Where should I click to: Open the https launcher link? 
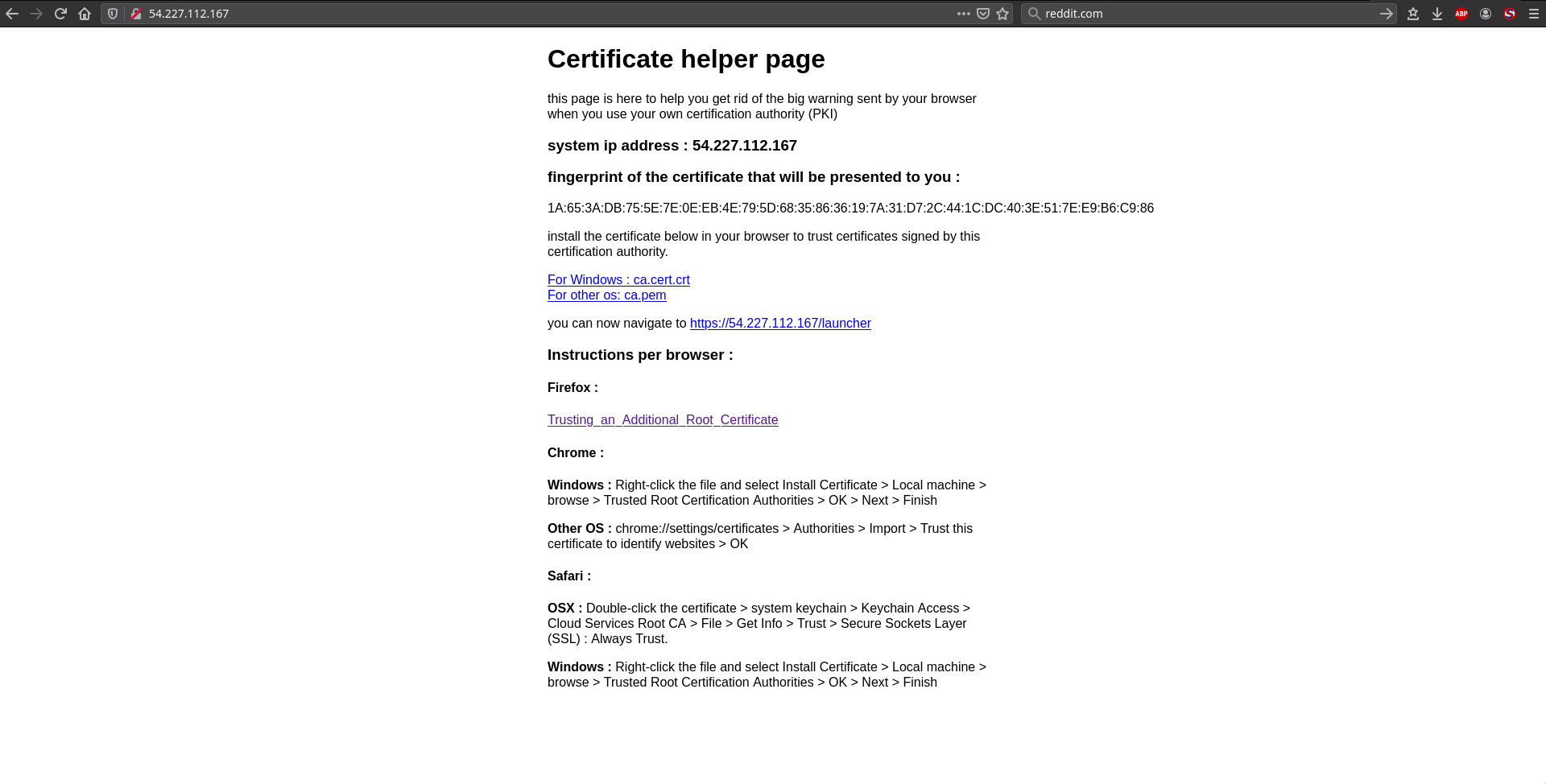pos(780,323)
